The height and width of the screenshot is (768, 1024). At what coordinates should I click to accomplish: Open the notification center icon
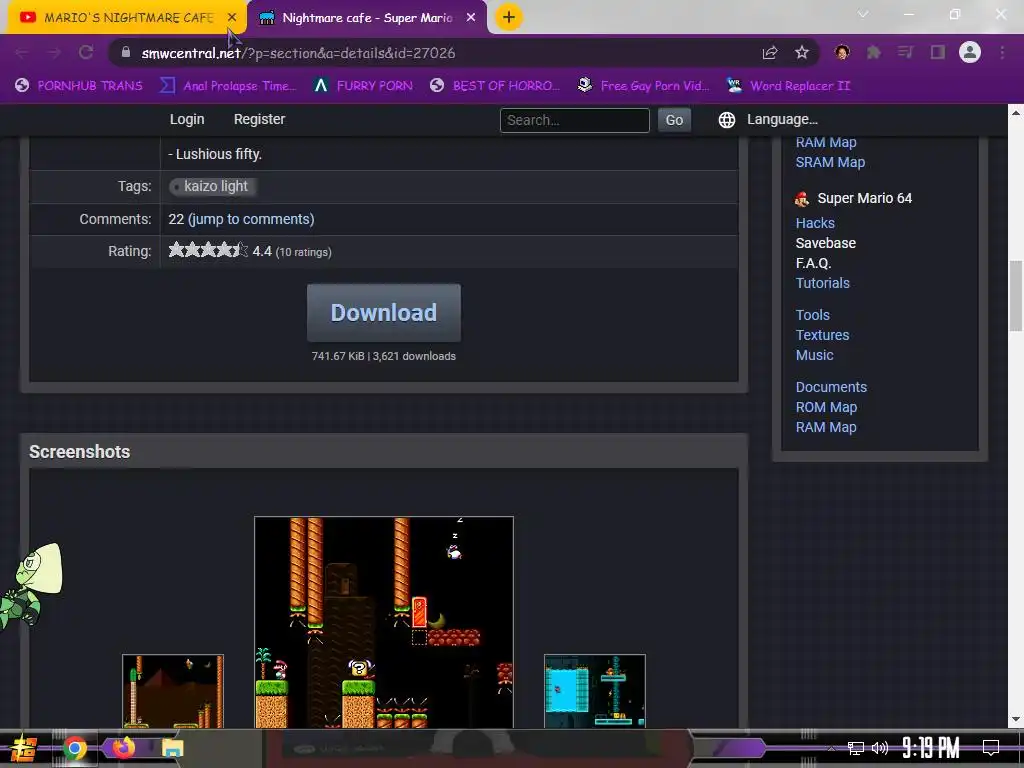tap(991, 748)
